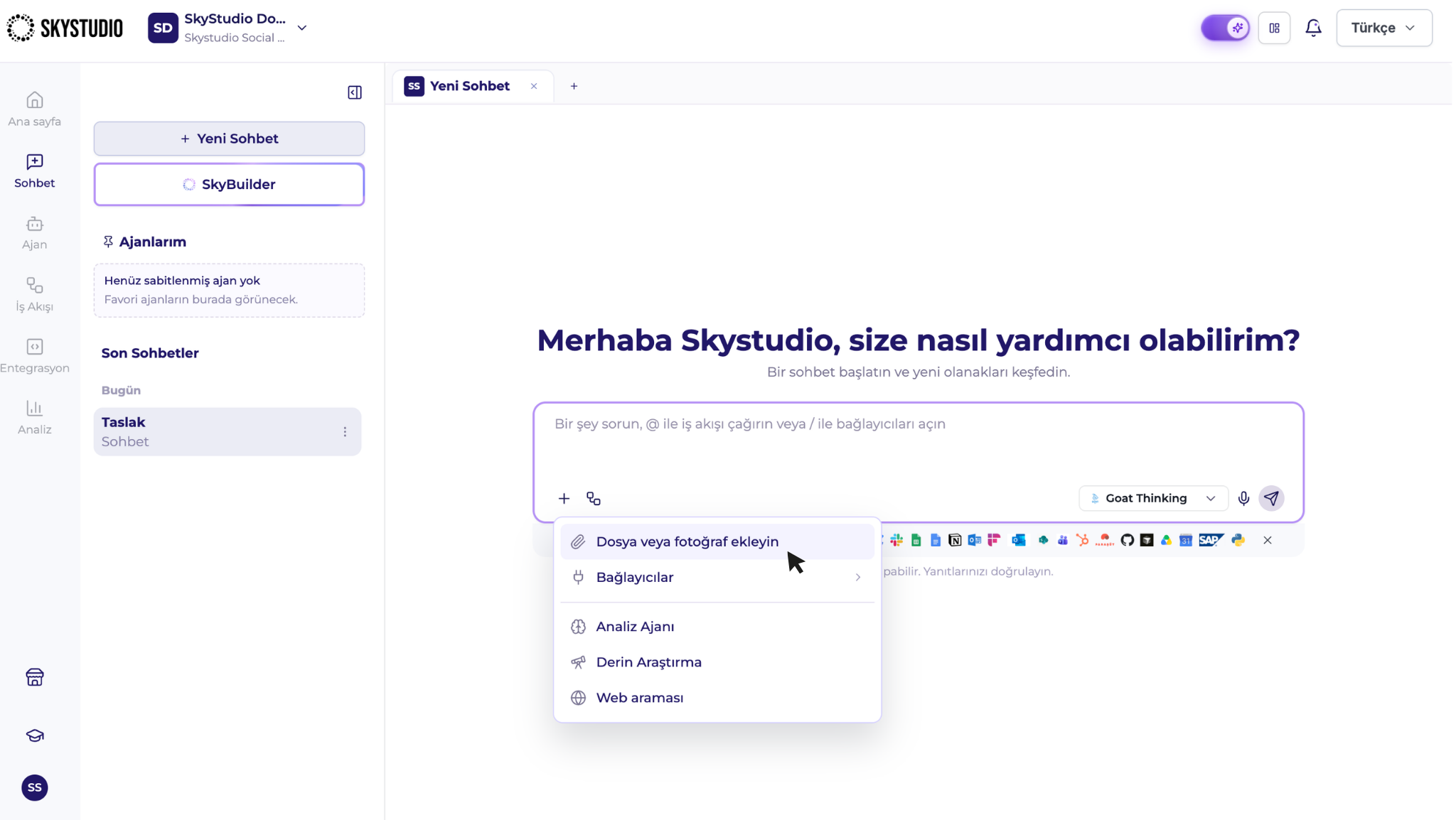Click the Yeni Sohbet button
Screen dimensions: 1456x820
(x=229, y=139)
